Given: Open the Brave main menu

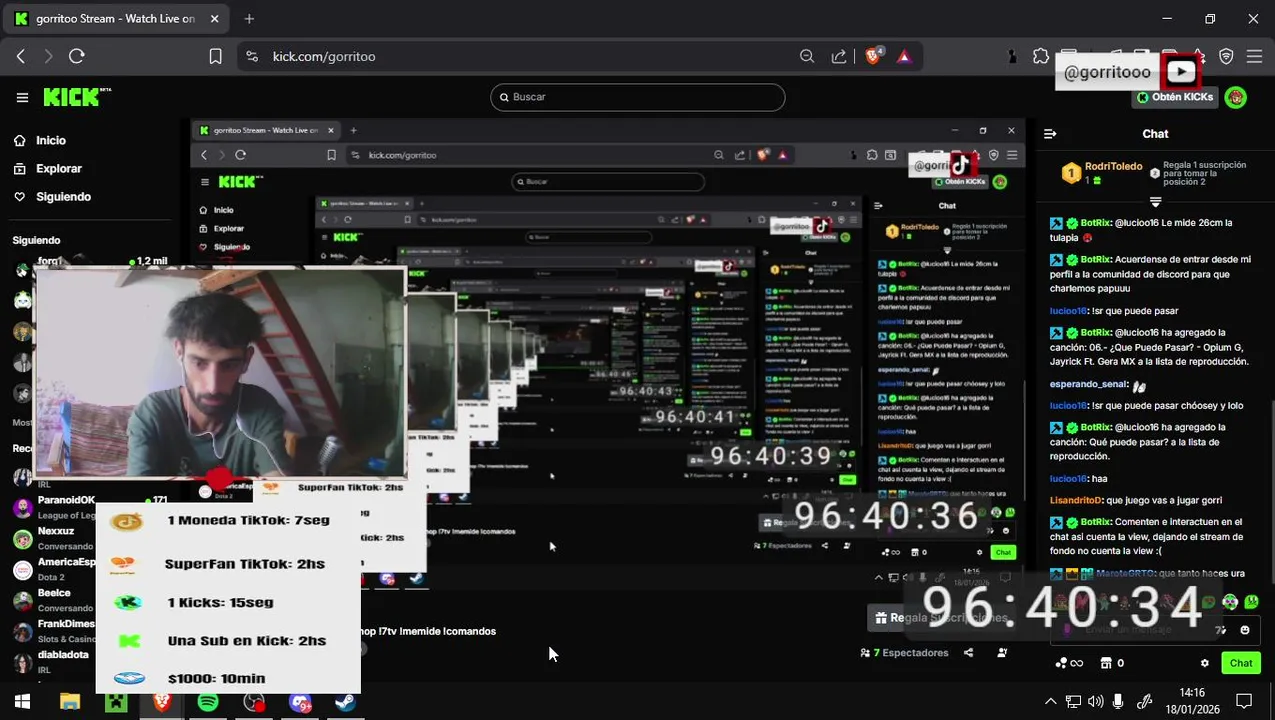Looking at the screenshot, I should coord(1254,57).
